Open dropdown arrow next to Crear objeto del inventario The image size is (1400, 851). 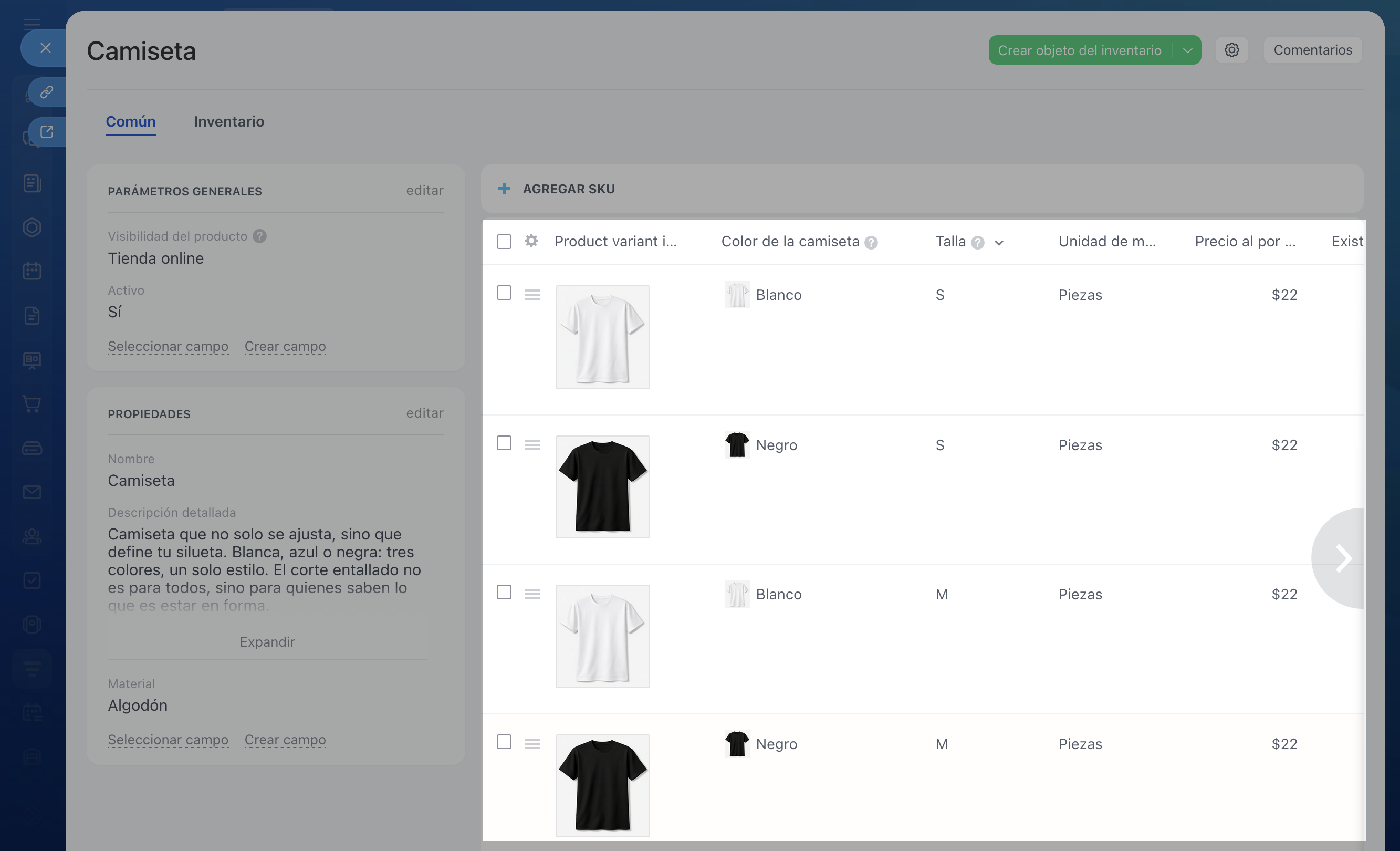click(1187, 50)
